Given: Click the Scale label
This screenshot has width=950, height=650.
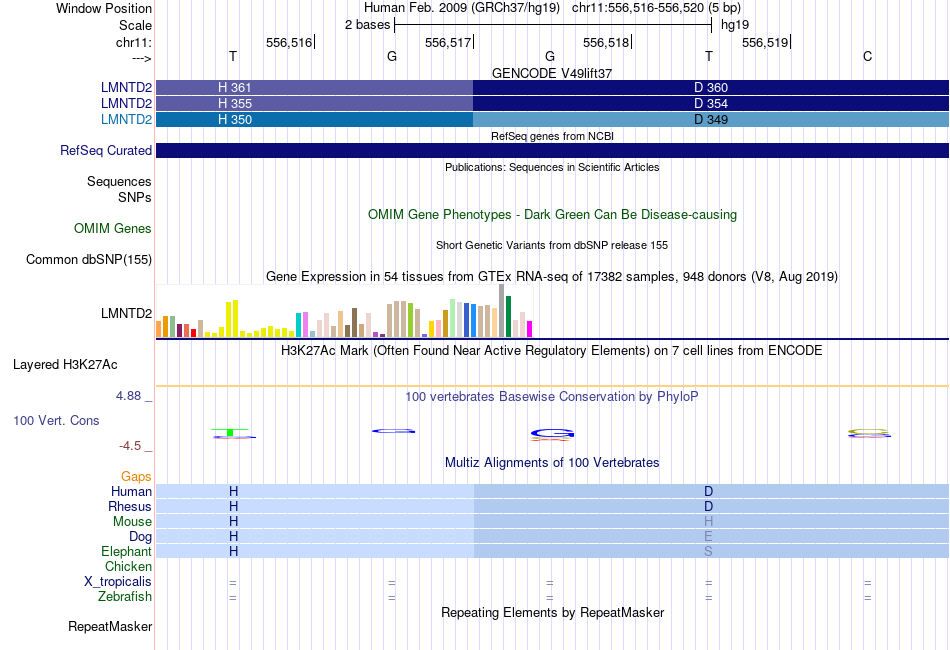Looking at the screenshot, I should (135, 25).
